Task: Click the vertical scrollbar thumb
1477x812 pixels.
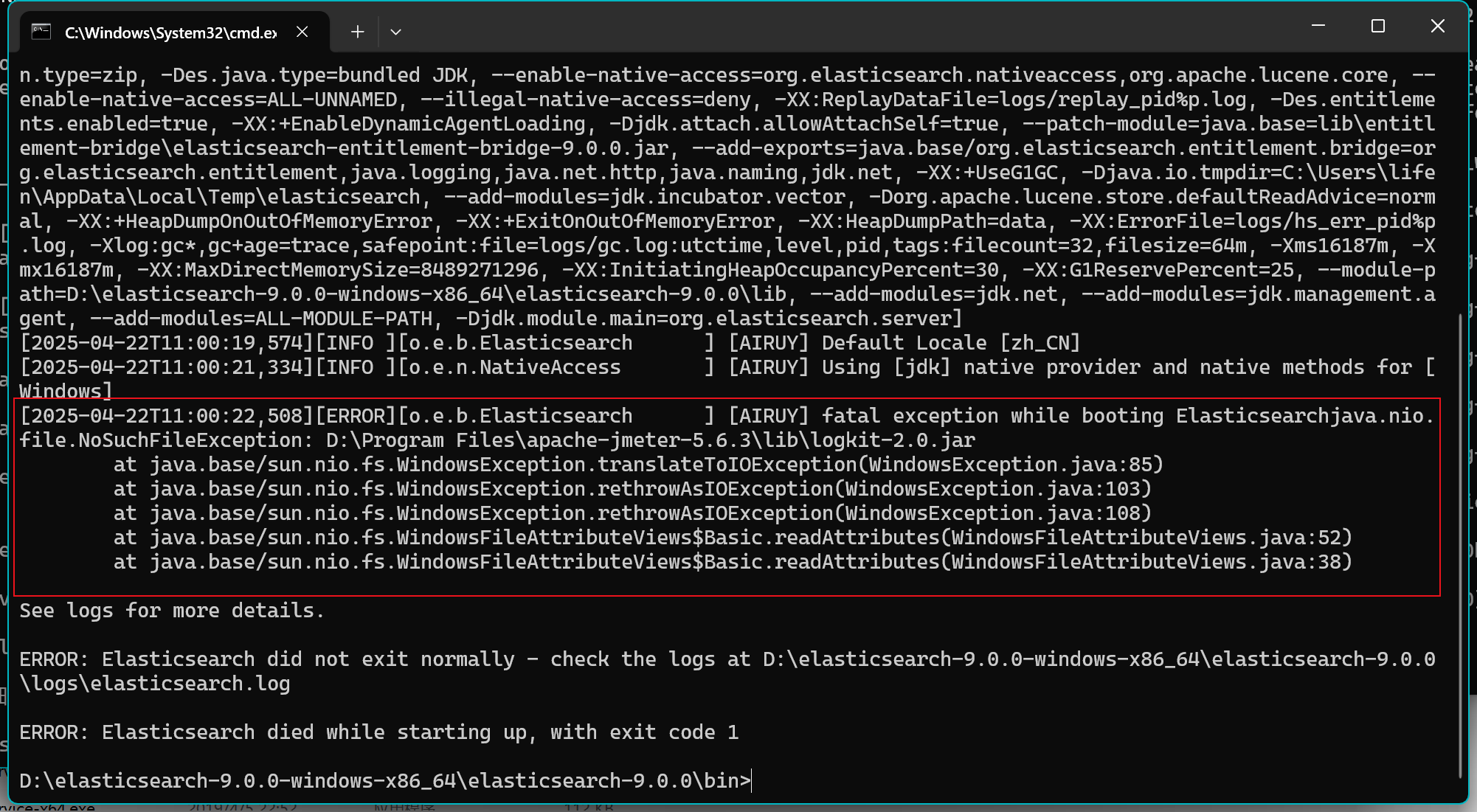Action: coord(1461,546)
